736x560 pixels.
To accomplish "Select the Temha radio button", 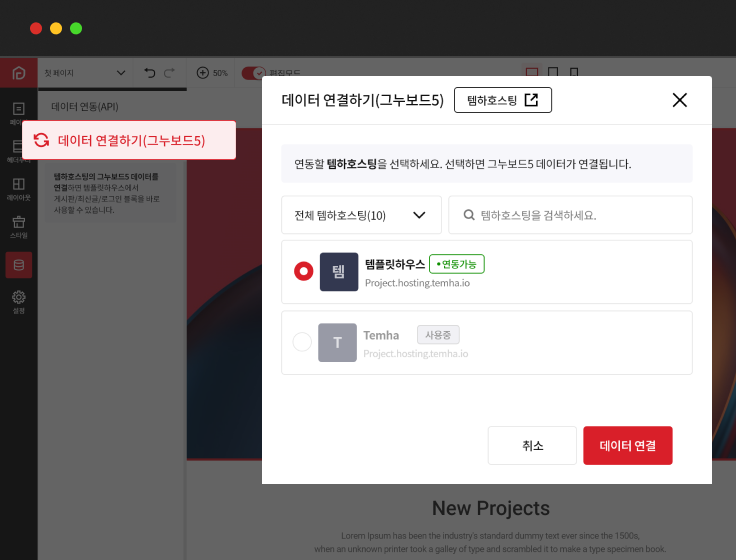I will pyautogui.click(x=302, y=342).
